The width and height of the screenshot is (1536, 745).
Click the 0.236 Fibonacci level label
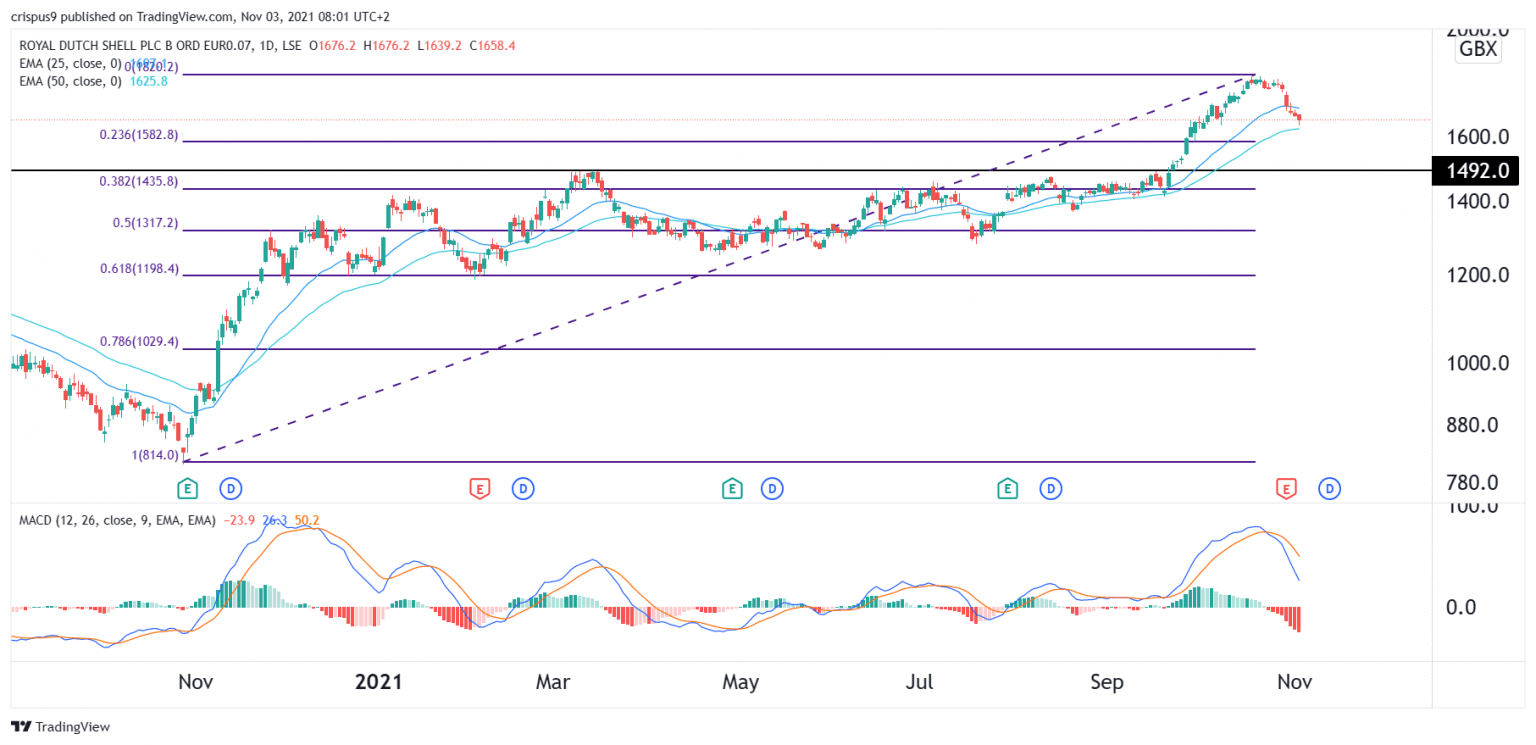coord(138,135)
